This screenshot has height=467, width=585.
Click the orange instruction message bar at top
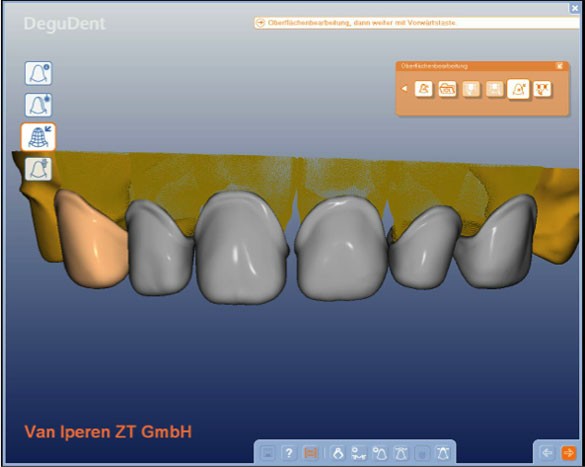pyautogui.click(x=416, y=23)
